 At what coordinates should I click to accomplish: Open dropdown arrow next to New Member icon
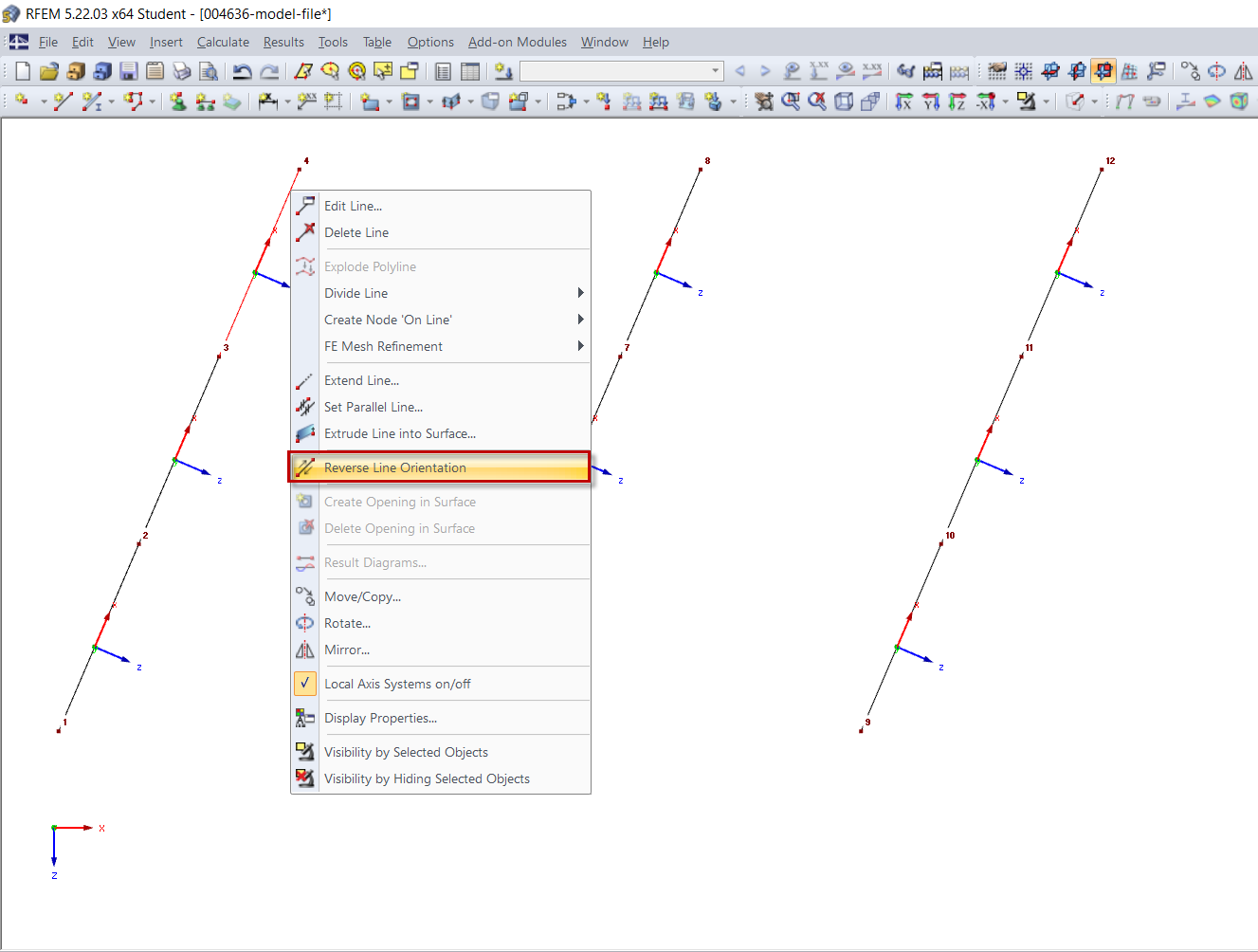click(111, 101)
